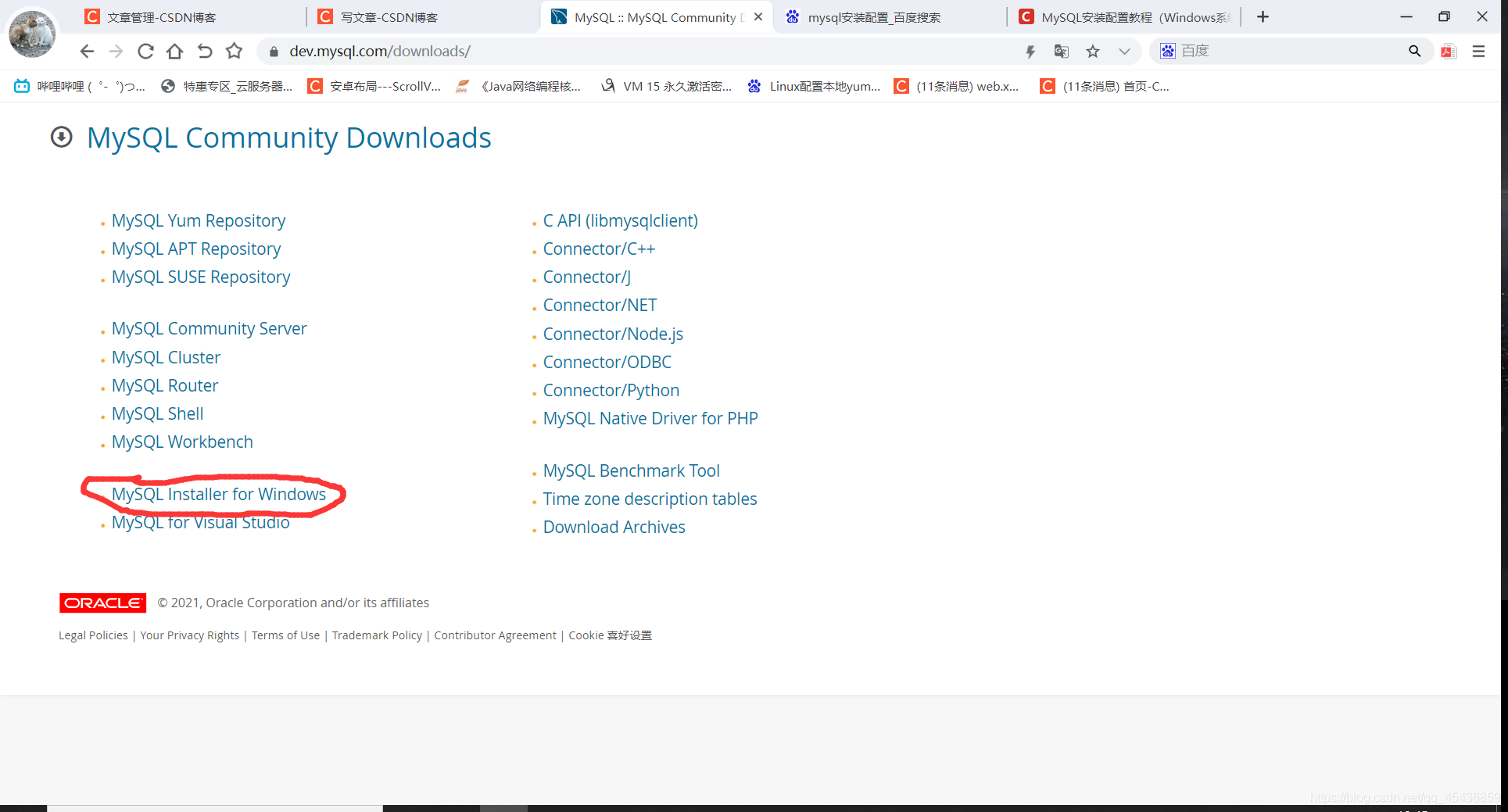Click the lightning speed-mode icon
1508x812 pixels.
point(1030,52)
